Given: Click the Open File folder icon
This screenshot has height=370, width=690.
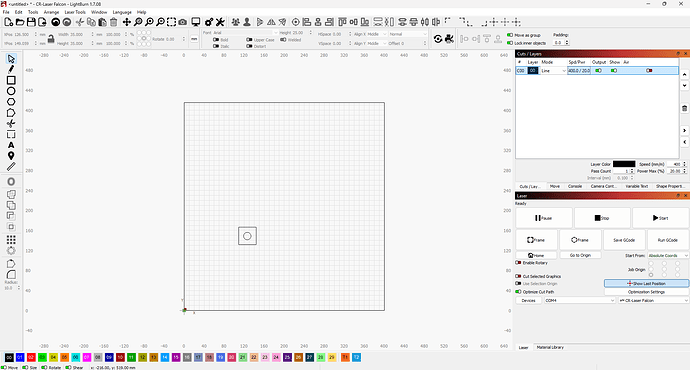Looking at the screenshot, I should pyautogui.click(x=20, y=22).
